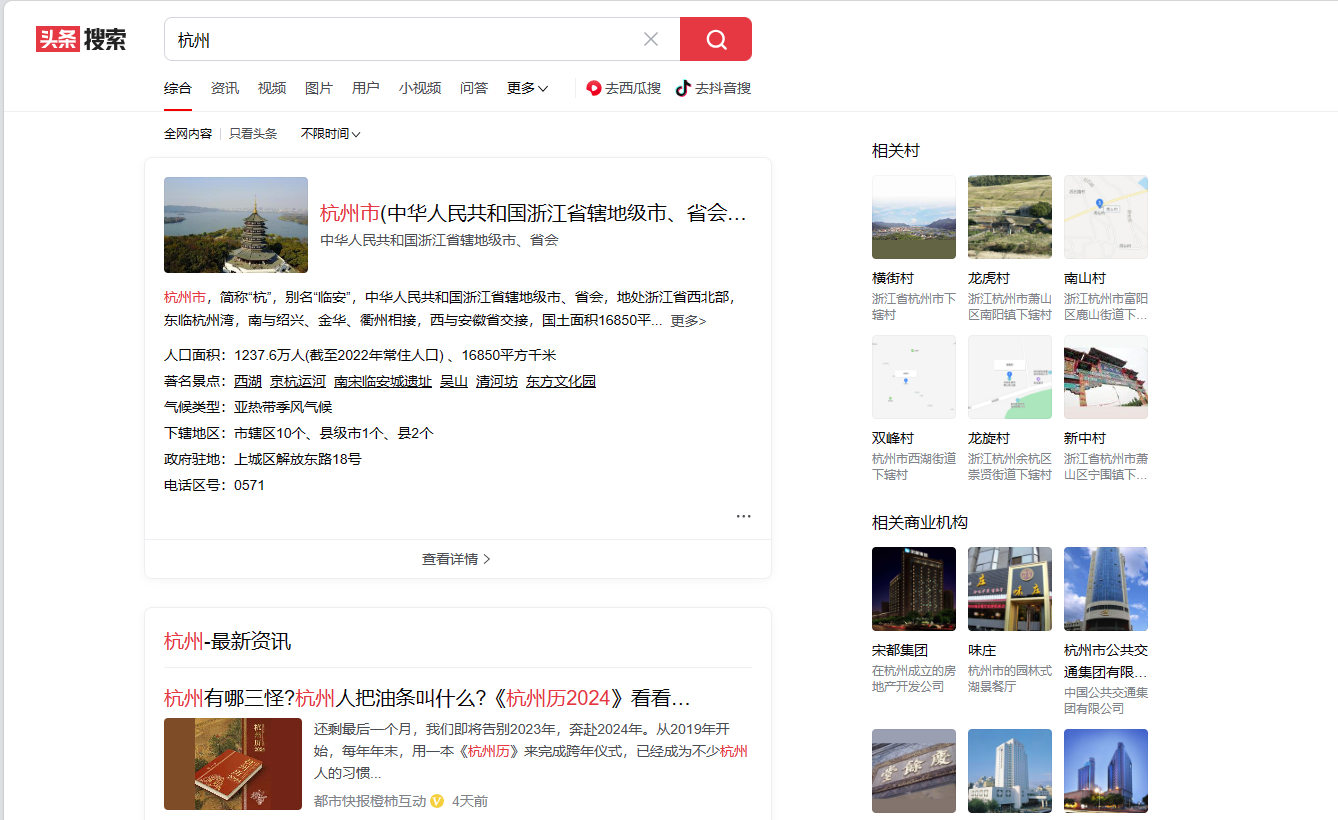The image size is (1338, 820).
Task: Open the Xigua search icon link
Action: tap(594, 88)
